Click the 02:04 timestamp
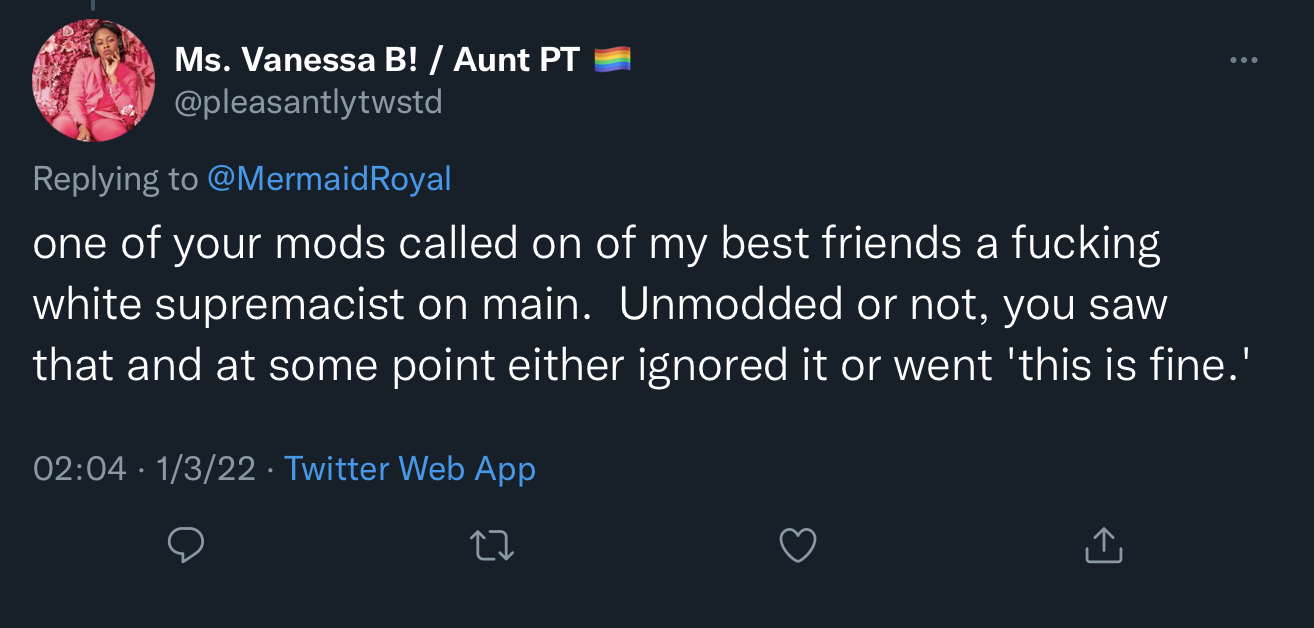 pos(80,469)
